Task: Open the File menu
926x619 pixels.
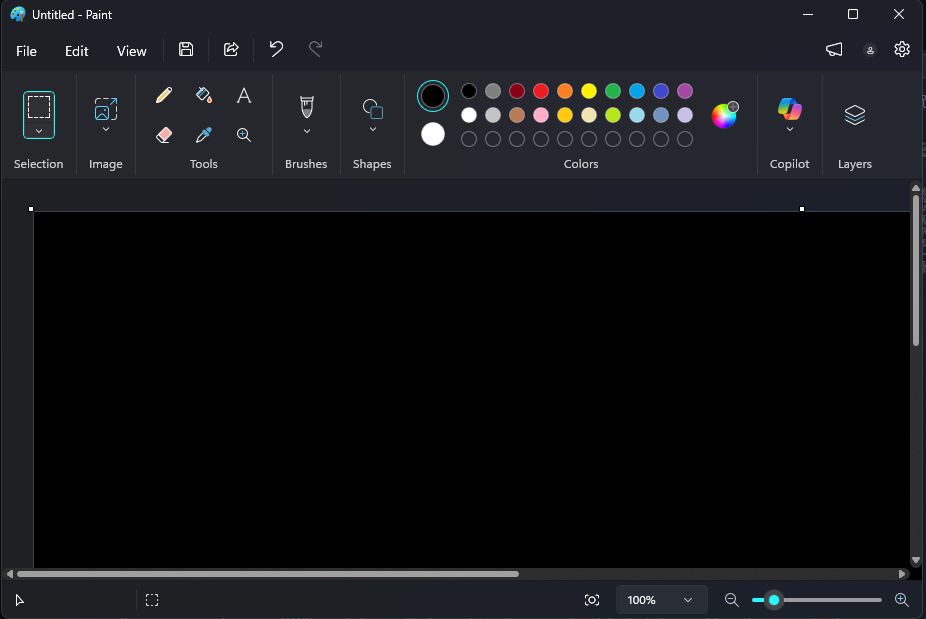Action: pos(26,50)
